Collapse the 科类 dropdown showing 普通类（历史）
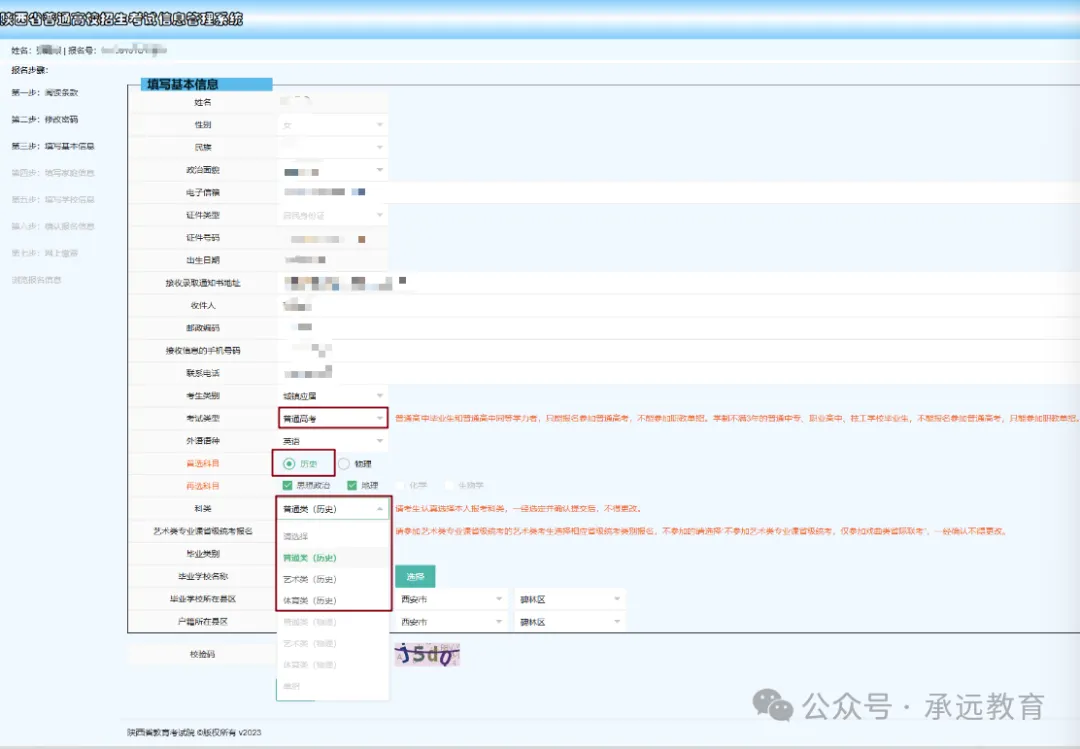Screen dimensions: 1080x749 coord(333,509)
